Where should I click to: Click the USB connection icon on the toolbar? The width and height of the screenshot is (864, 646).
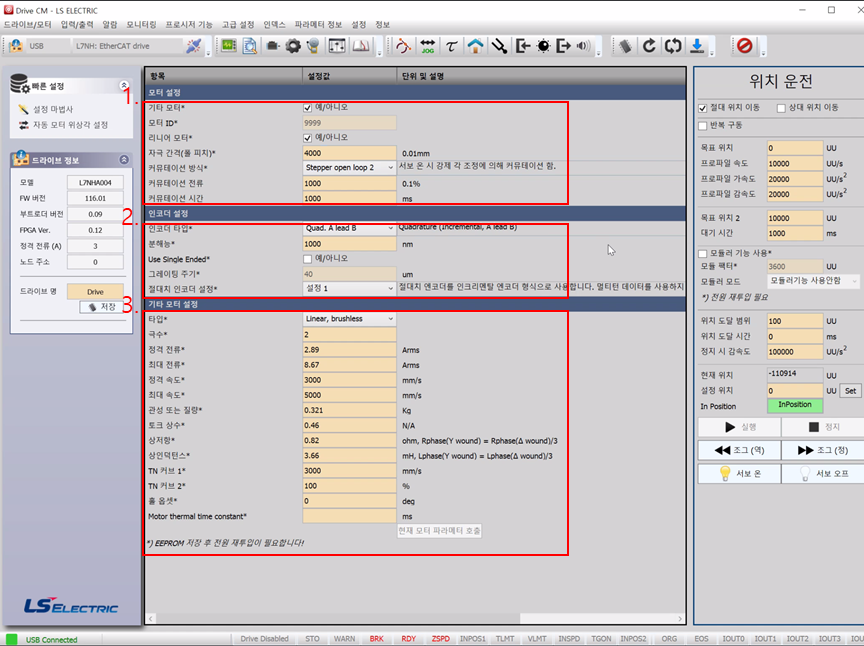coord(18,45)
